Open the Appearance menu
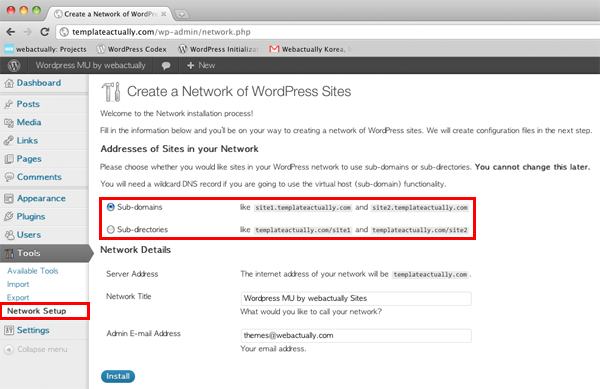The height and width of the screenshot is (389, 600). 41,199
